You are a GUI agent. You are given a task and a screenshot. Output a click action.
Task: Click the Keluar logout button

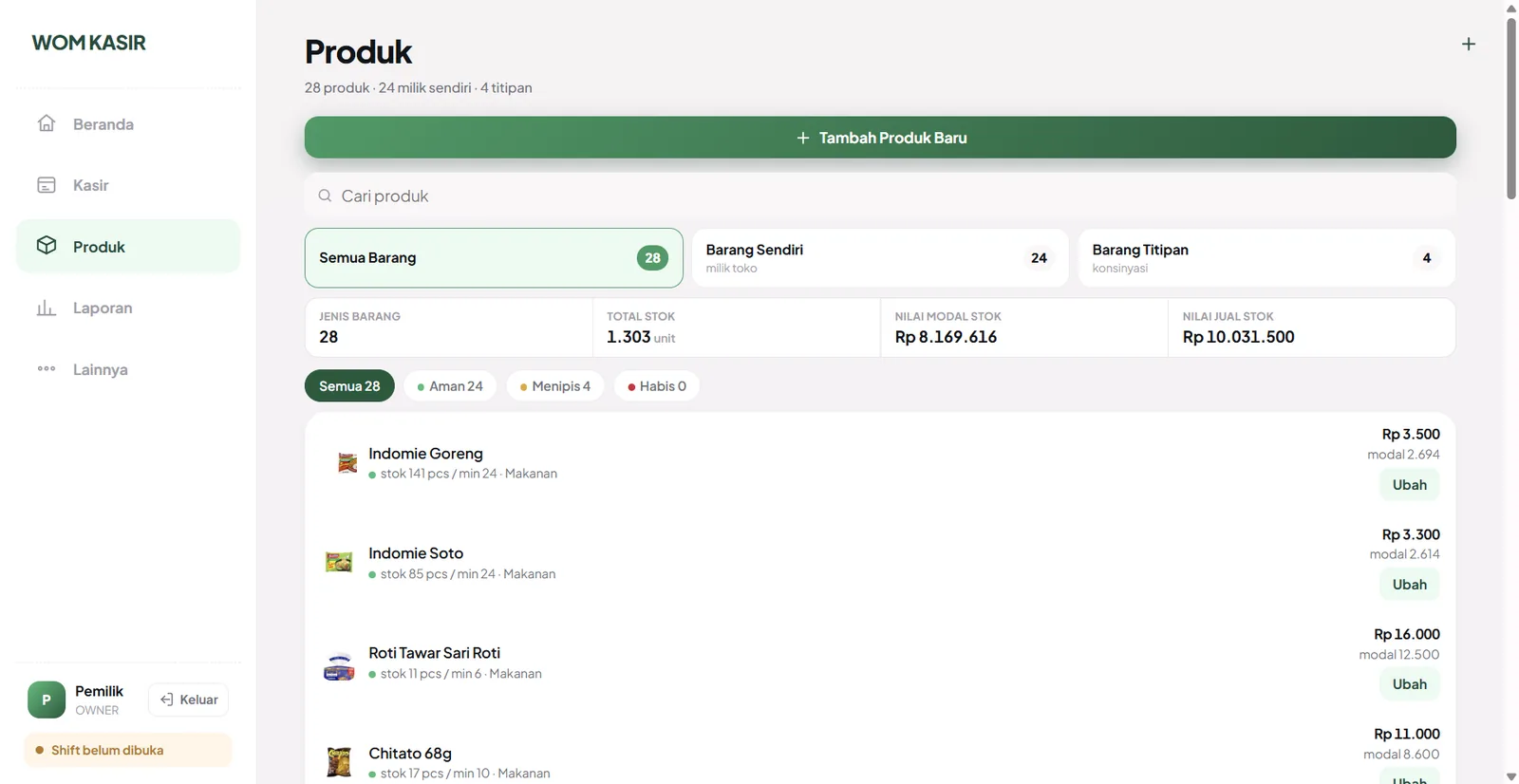point(189,700)
